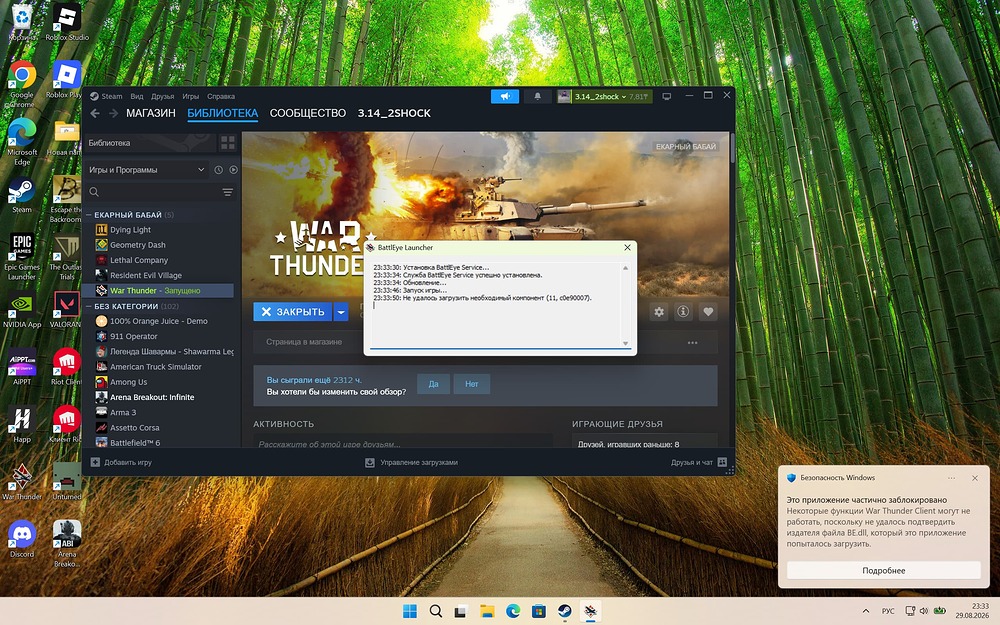Toggle the library grid view icon
The height and width of the screenshot is (625, 1000).
tap(228, 143)
